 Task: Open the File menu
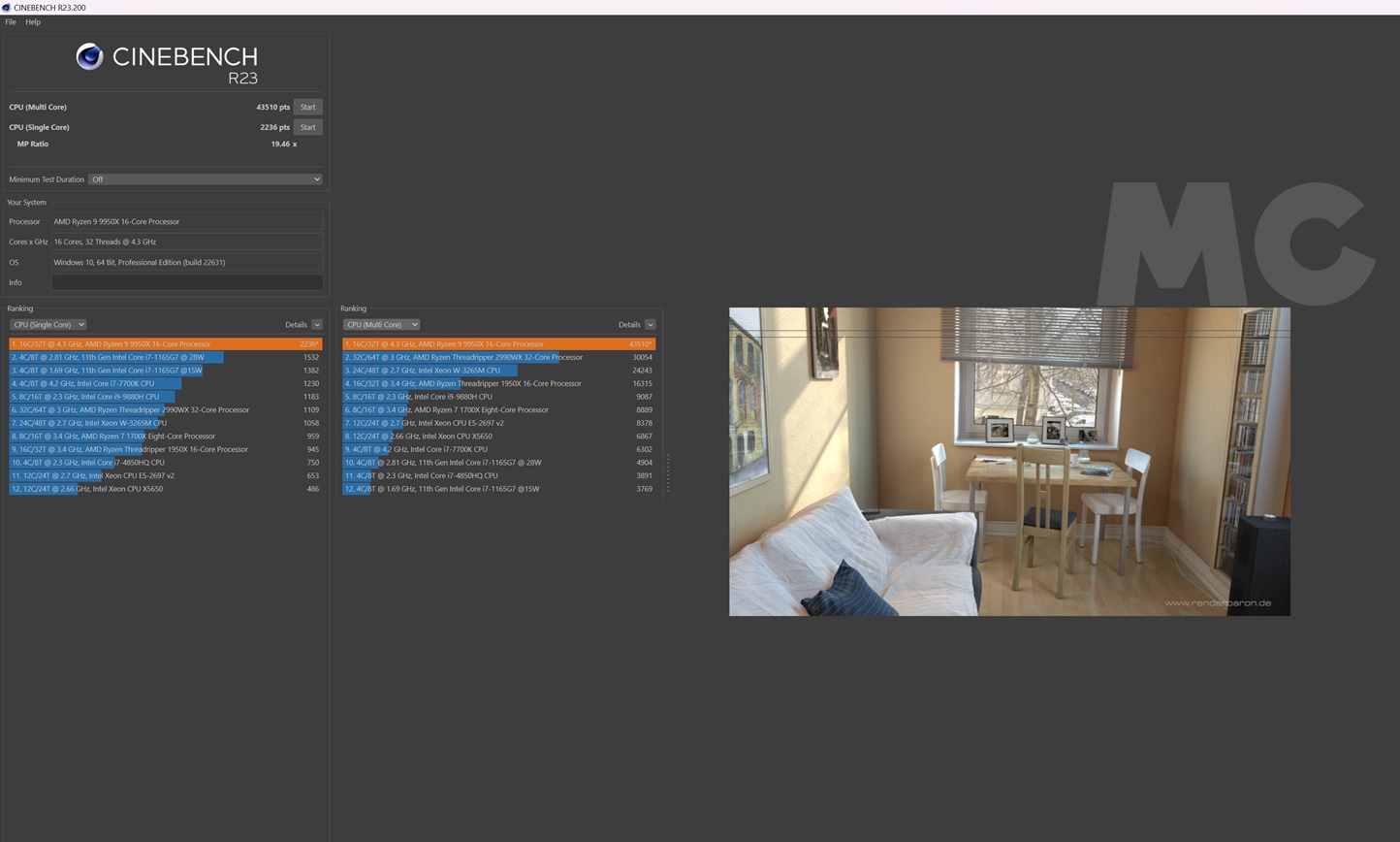(11, 21)
